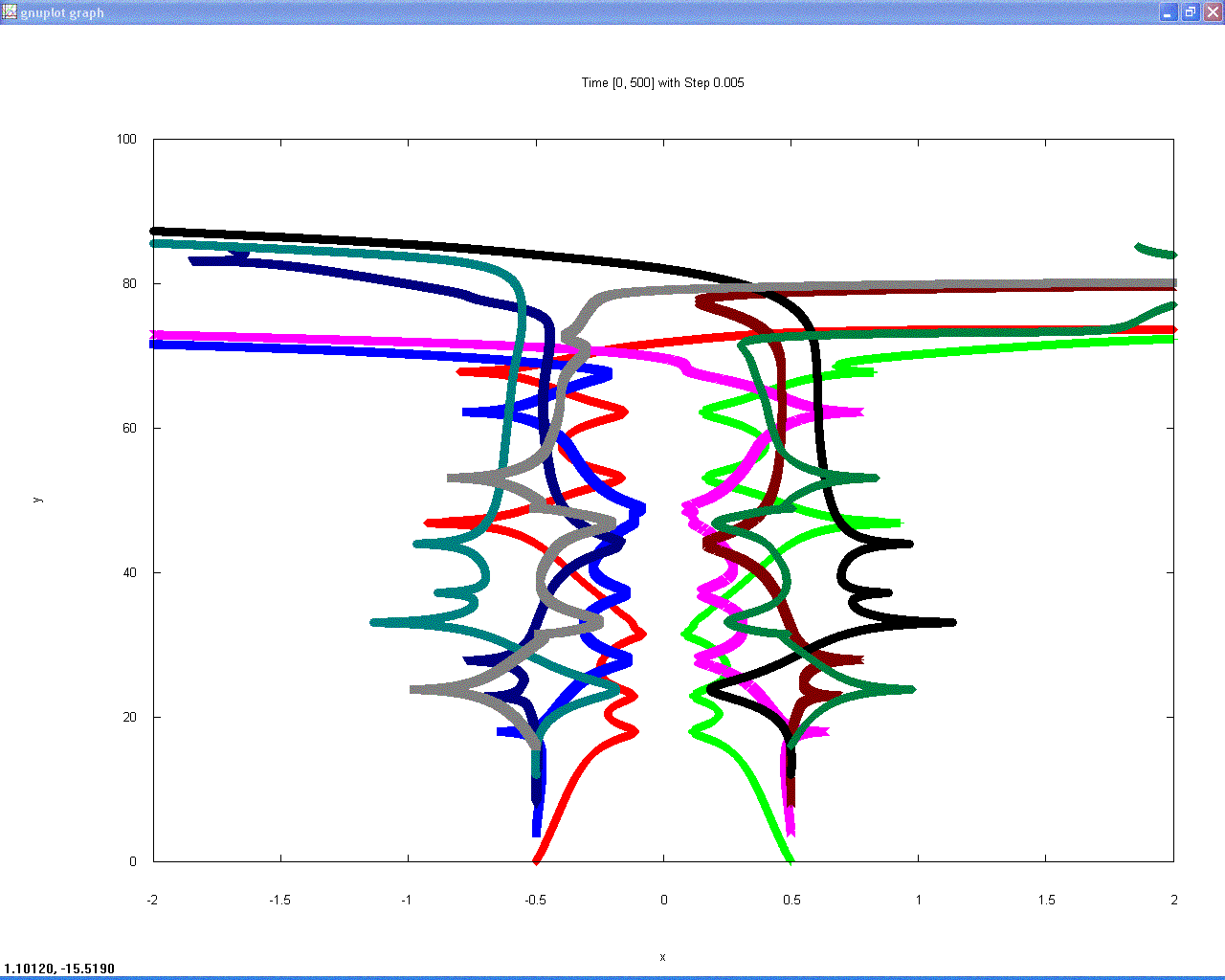Click the short dark green segment at the top right
Screen dimensions: 1225x980
[x=1156, y=251]
